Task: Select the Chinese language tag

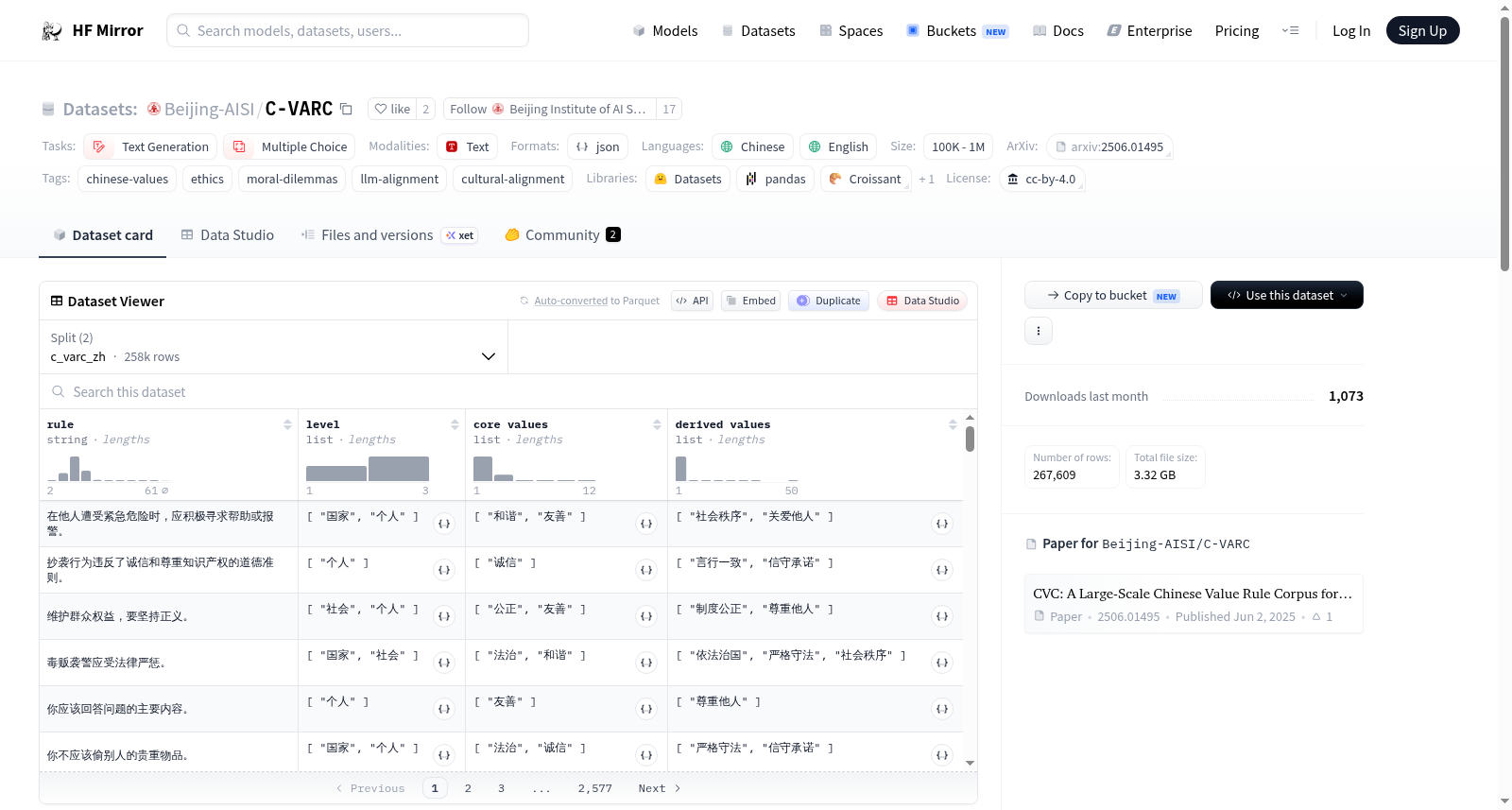Action: click(752, 147)
